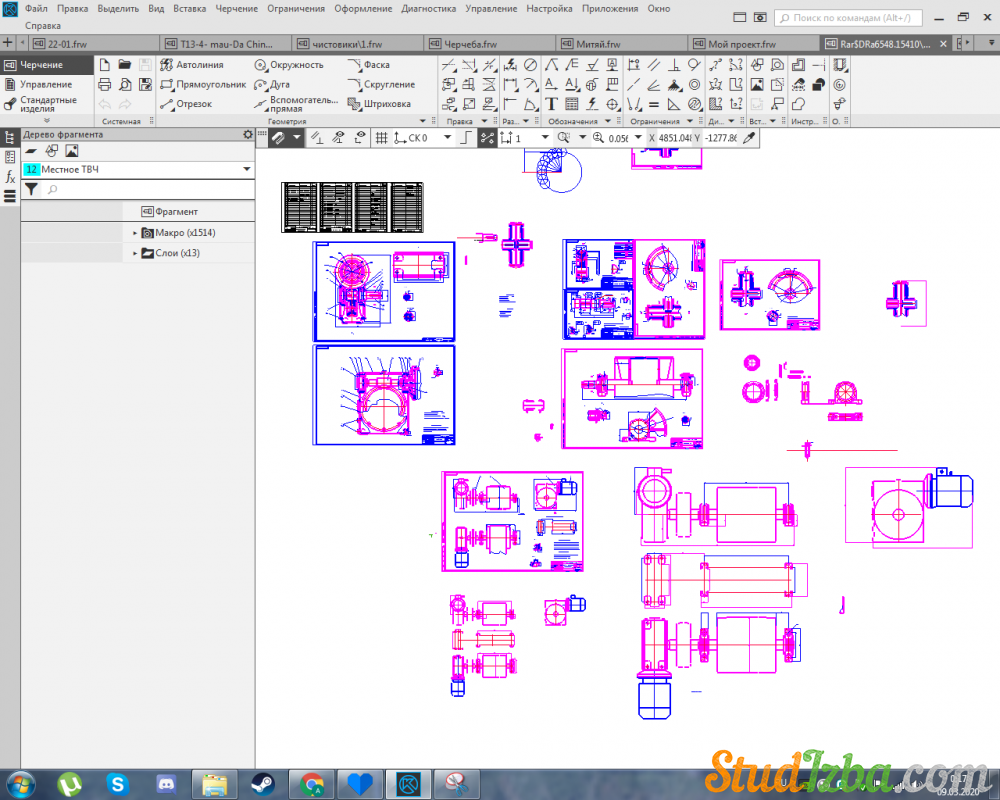Select the Фрагмент tree root
This screenshot has width=1000, height=800.
pyautogui.click(x=170, y=211)
